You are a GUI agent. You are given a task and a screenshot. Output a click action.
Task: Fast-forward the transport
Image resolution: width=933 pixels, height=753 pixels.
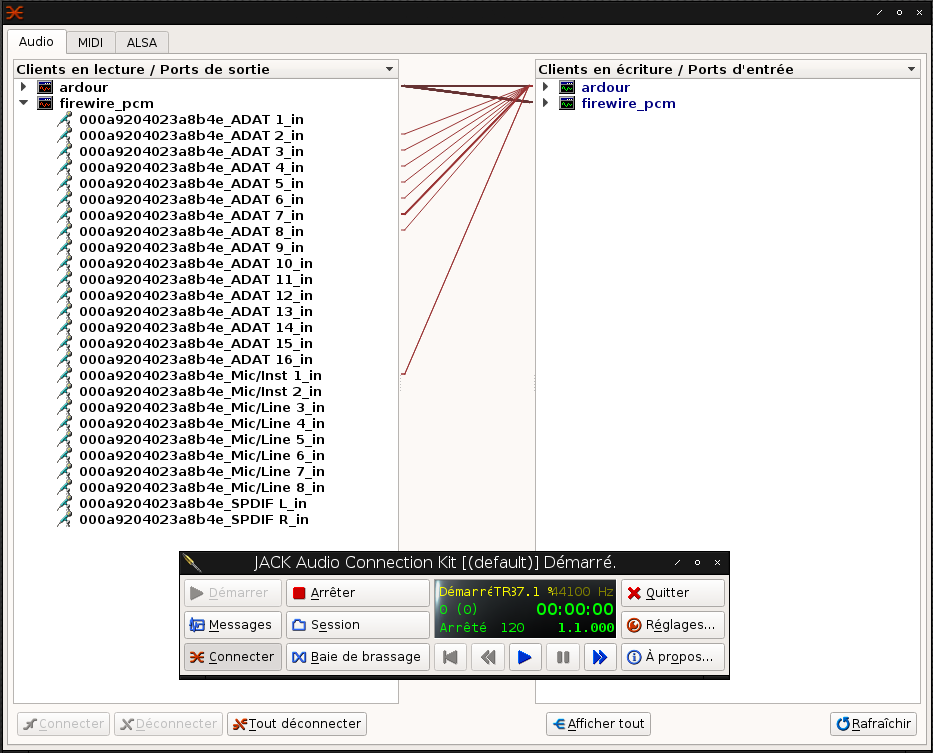600,657
